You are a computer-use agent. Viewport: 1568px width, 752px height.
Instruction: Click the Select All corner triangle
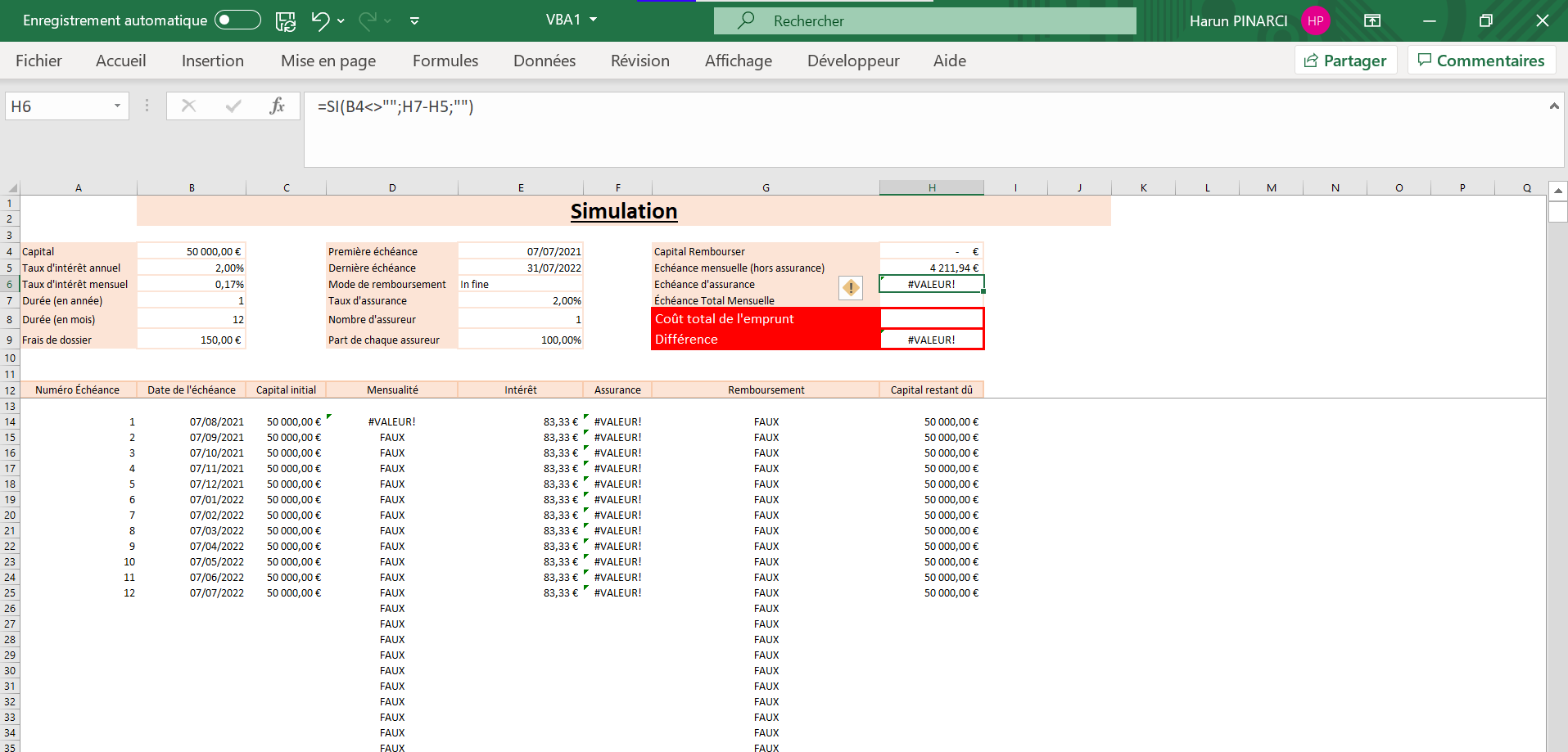(x=11, y=188)
